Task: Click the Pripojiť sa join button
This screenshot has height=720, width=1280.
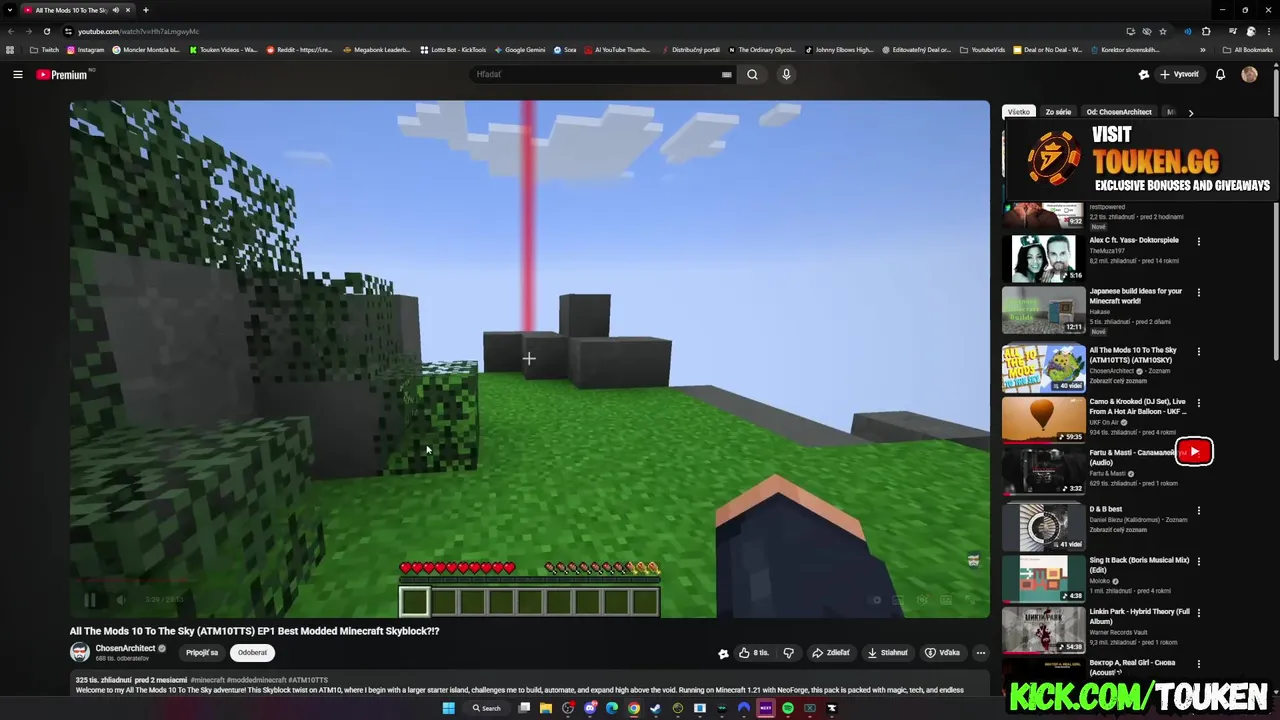Action: (x=202, y=653)
